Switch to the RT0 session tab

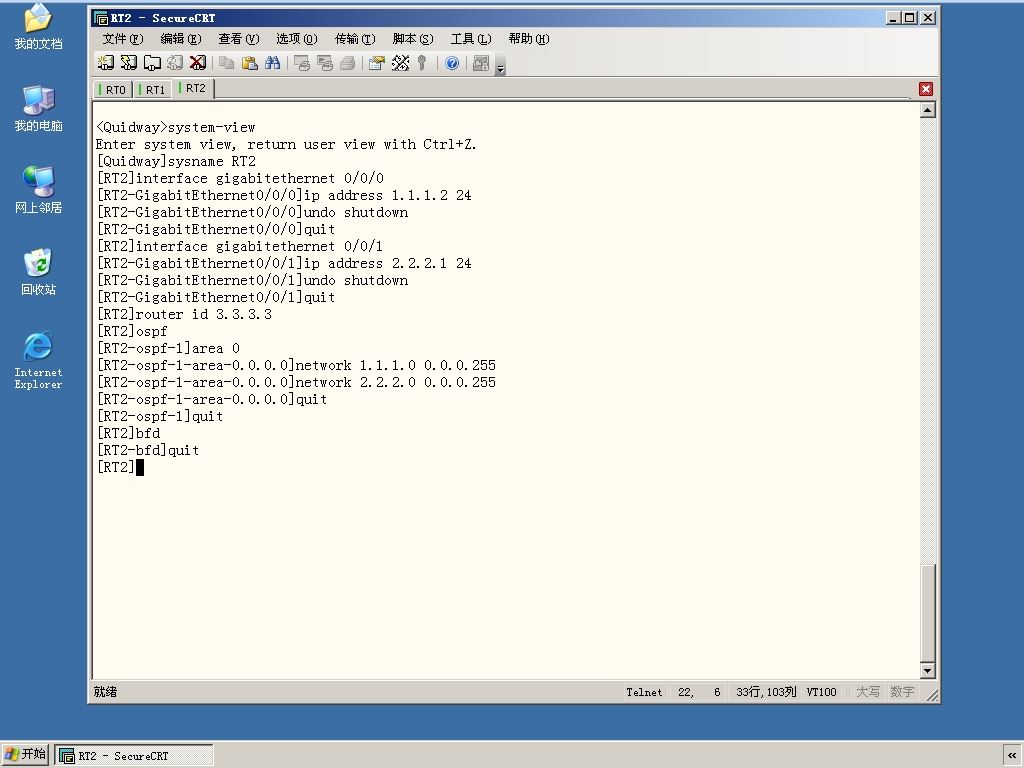click(113, 89)
